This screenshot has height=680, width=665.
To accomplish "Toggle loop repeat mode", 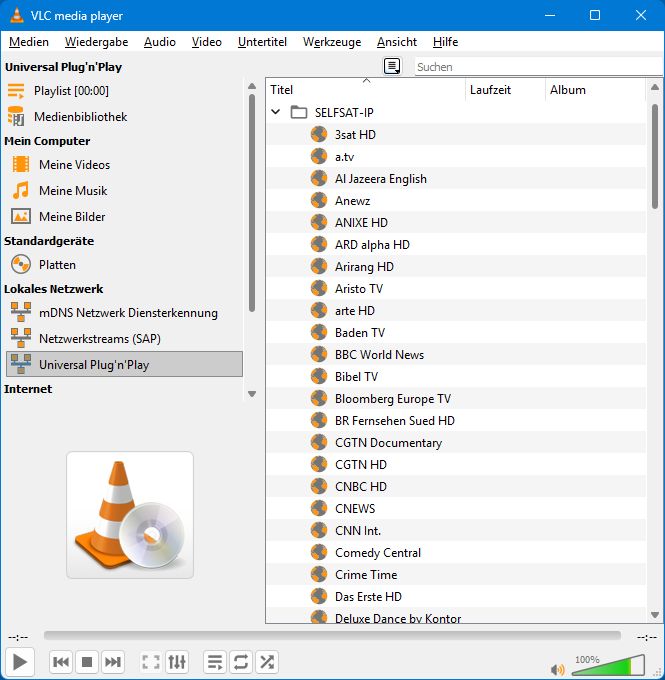I will (x=241, y=662).
